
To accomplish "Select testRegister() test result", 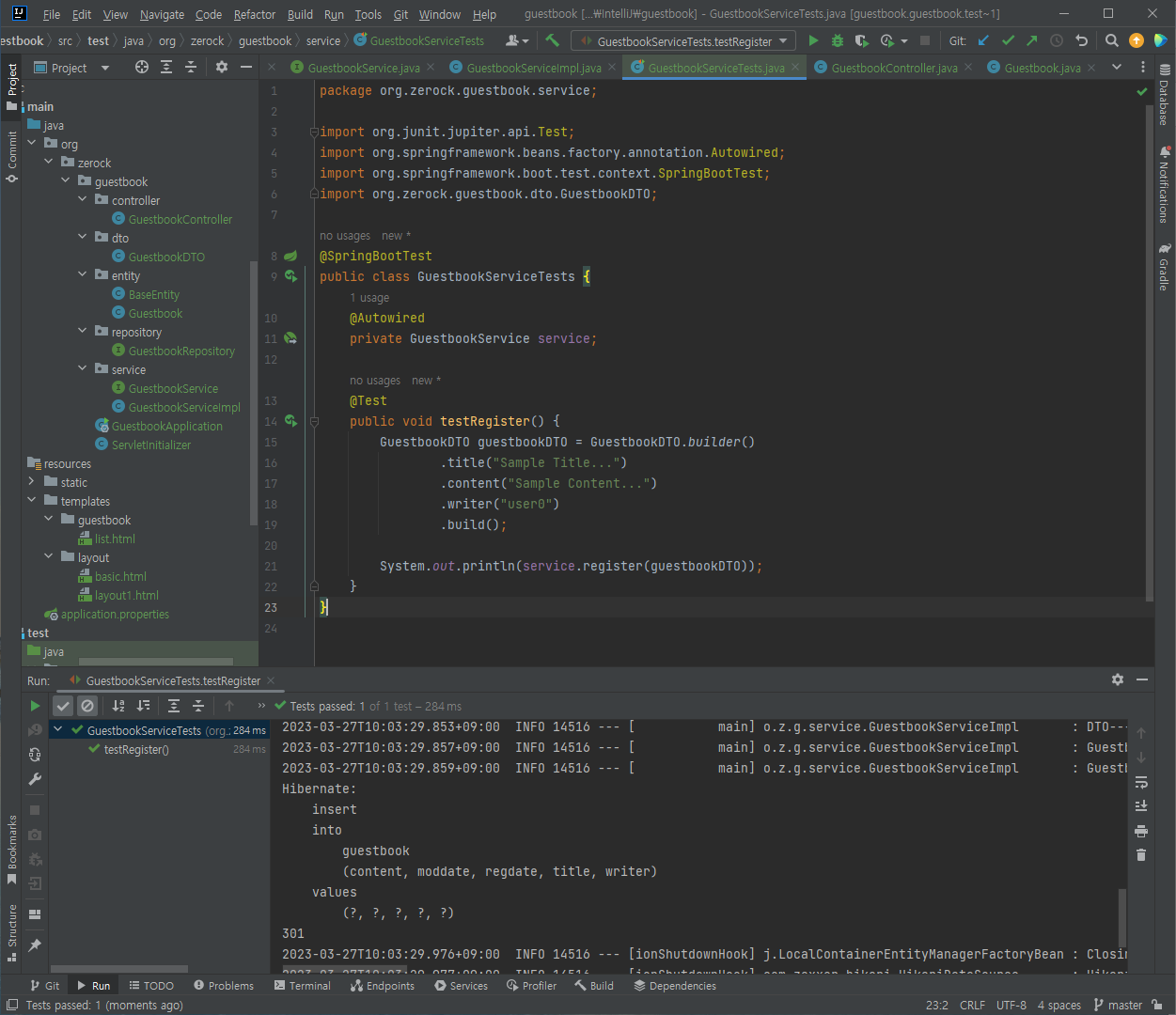I will pos(136,749).
